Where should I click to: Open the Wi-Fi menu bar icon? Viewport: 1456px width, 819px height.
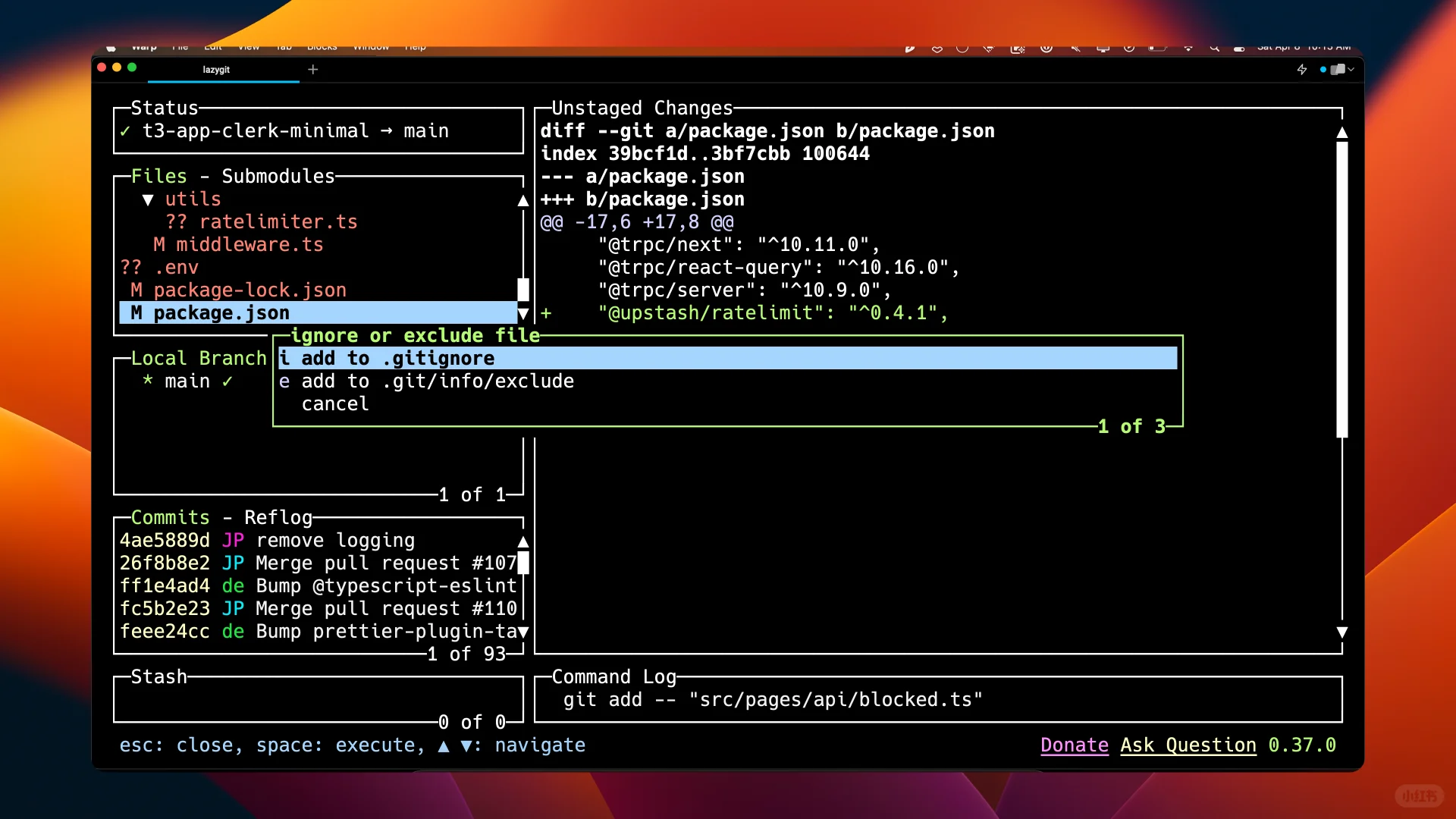pyautogui.click(x=1188, y=48)
